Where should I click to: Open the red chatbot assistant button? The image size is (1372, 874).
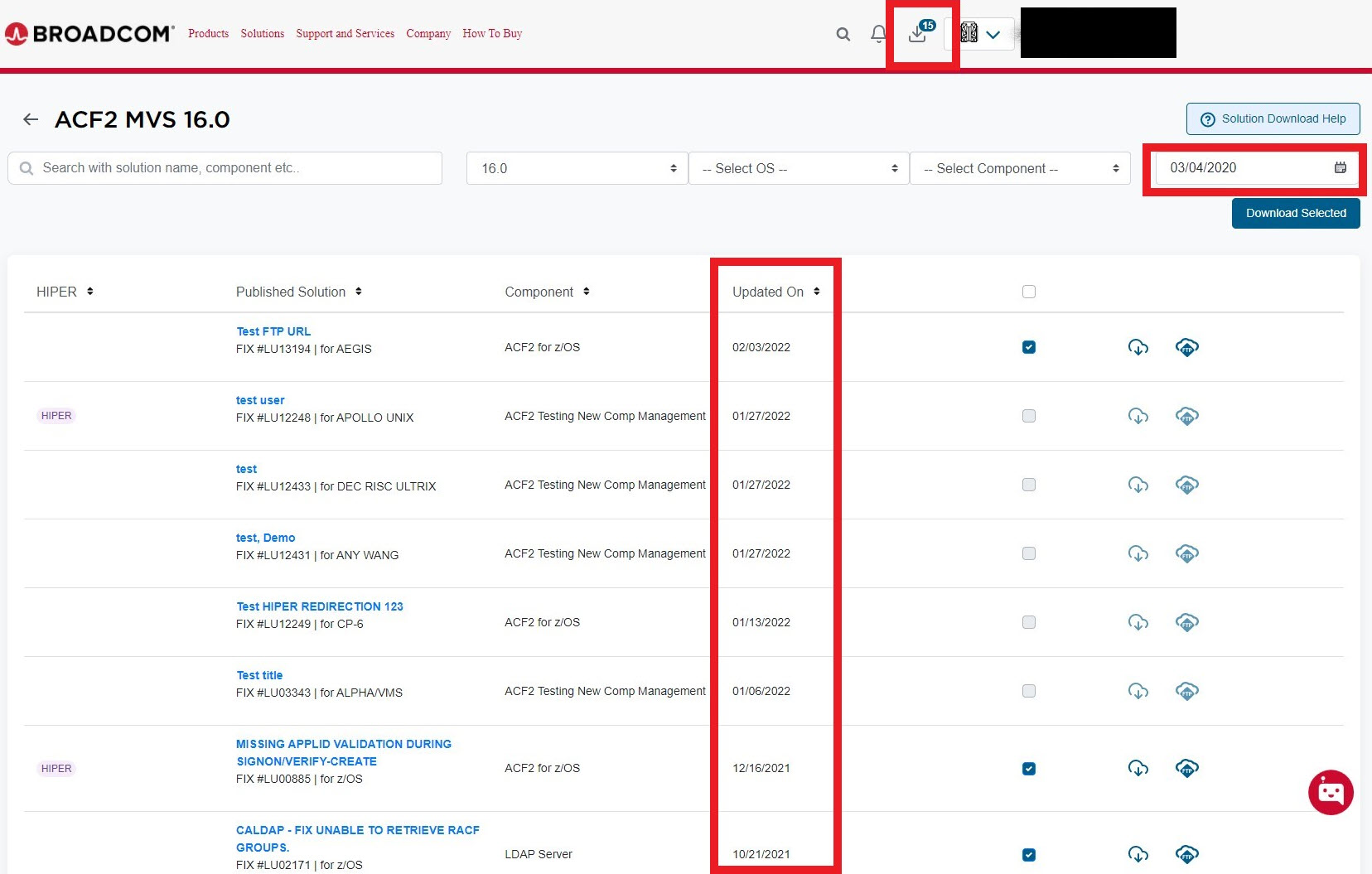(1331, 793)
